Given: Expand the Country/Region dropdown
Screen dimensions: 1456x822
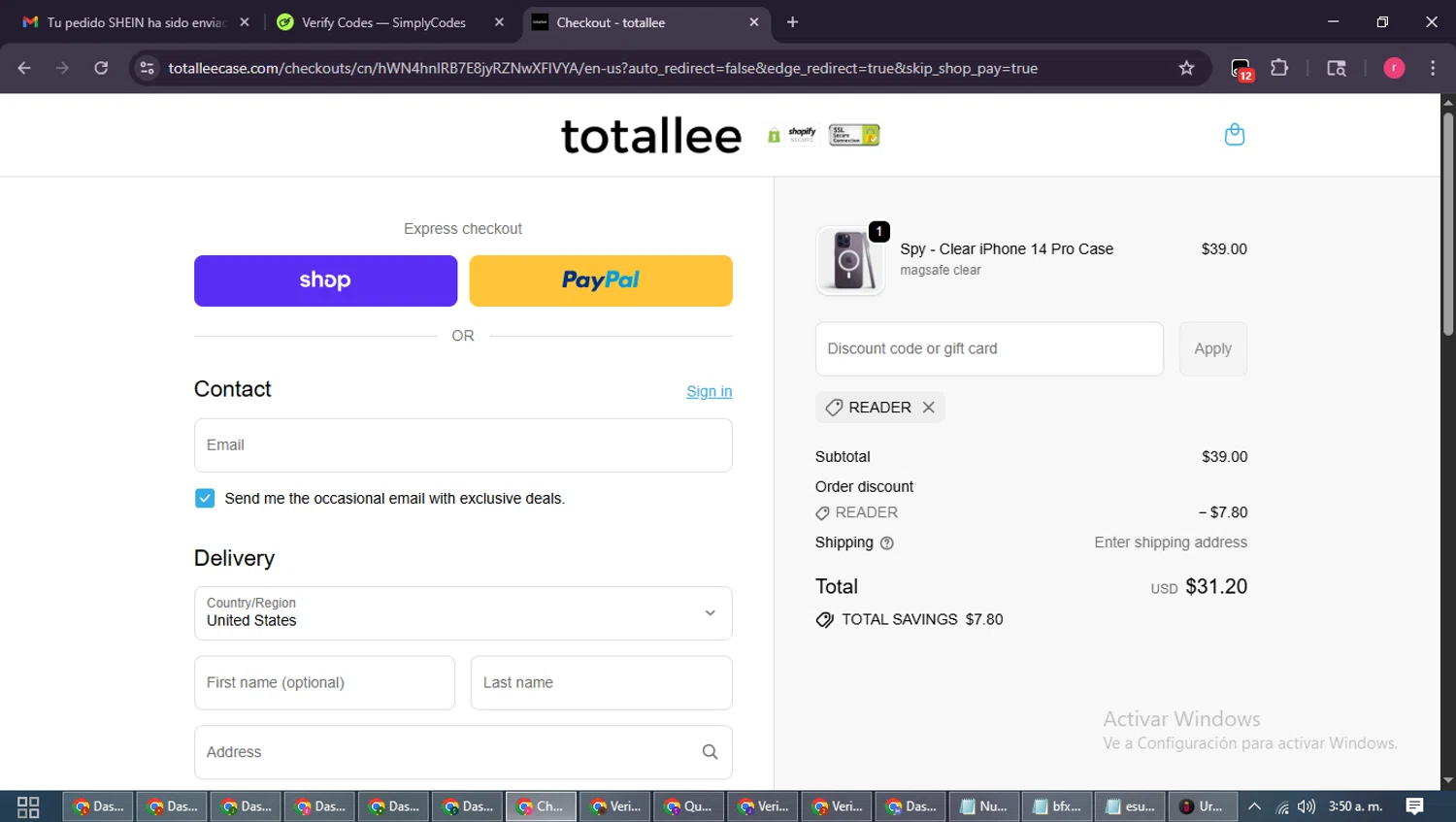Looking at the screenshot, I should (463, 613).
